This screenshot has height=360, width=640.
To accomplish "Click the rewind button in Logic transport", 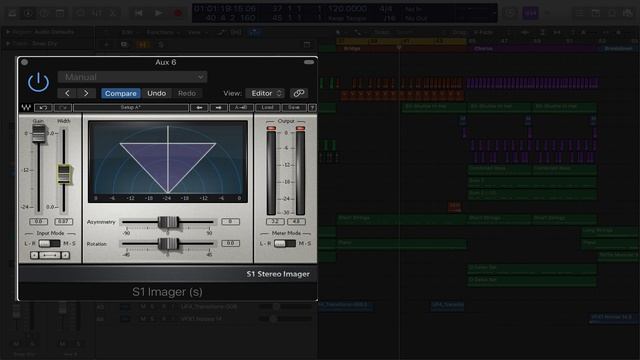I will [139, 13].
